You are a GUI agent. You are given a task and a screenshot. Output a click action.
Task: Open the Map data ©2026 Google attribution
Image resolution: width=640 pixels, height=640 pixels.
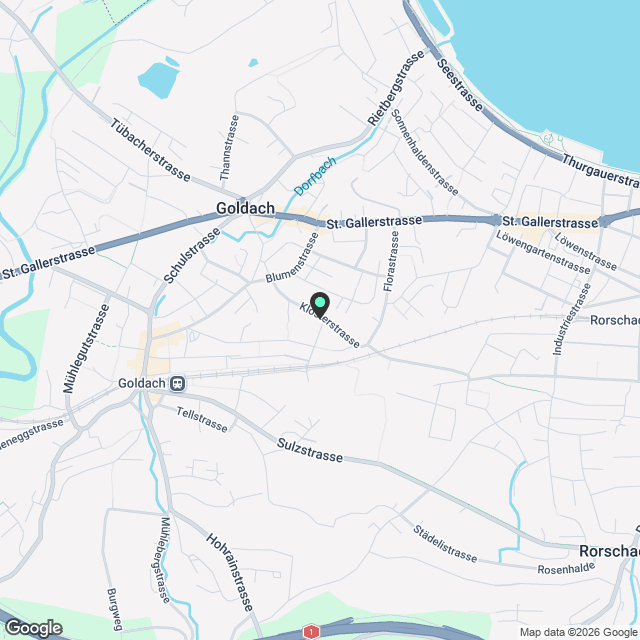pyautogui.click(x=579, y=632)
